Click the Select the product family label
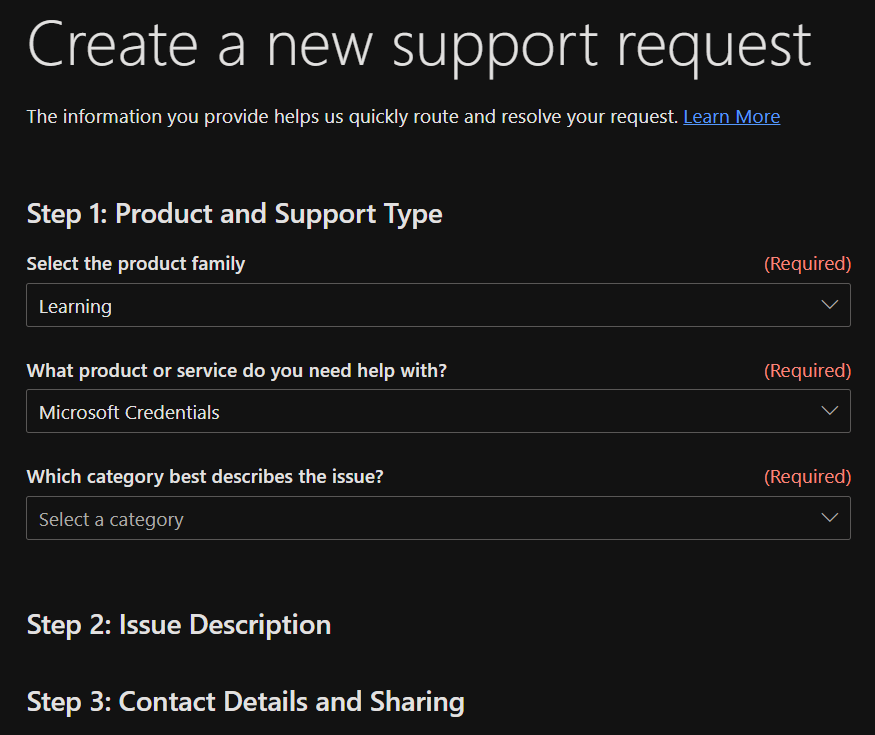The height and width of the screenshot is (735, 875). (x=136, y=264)
